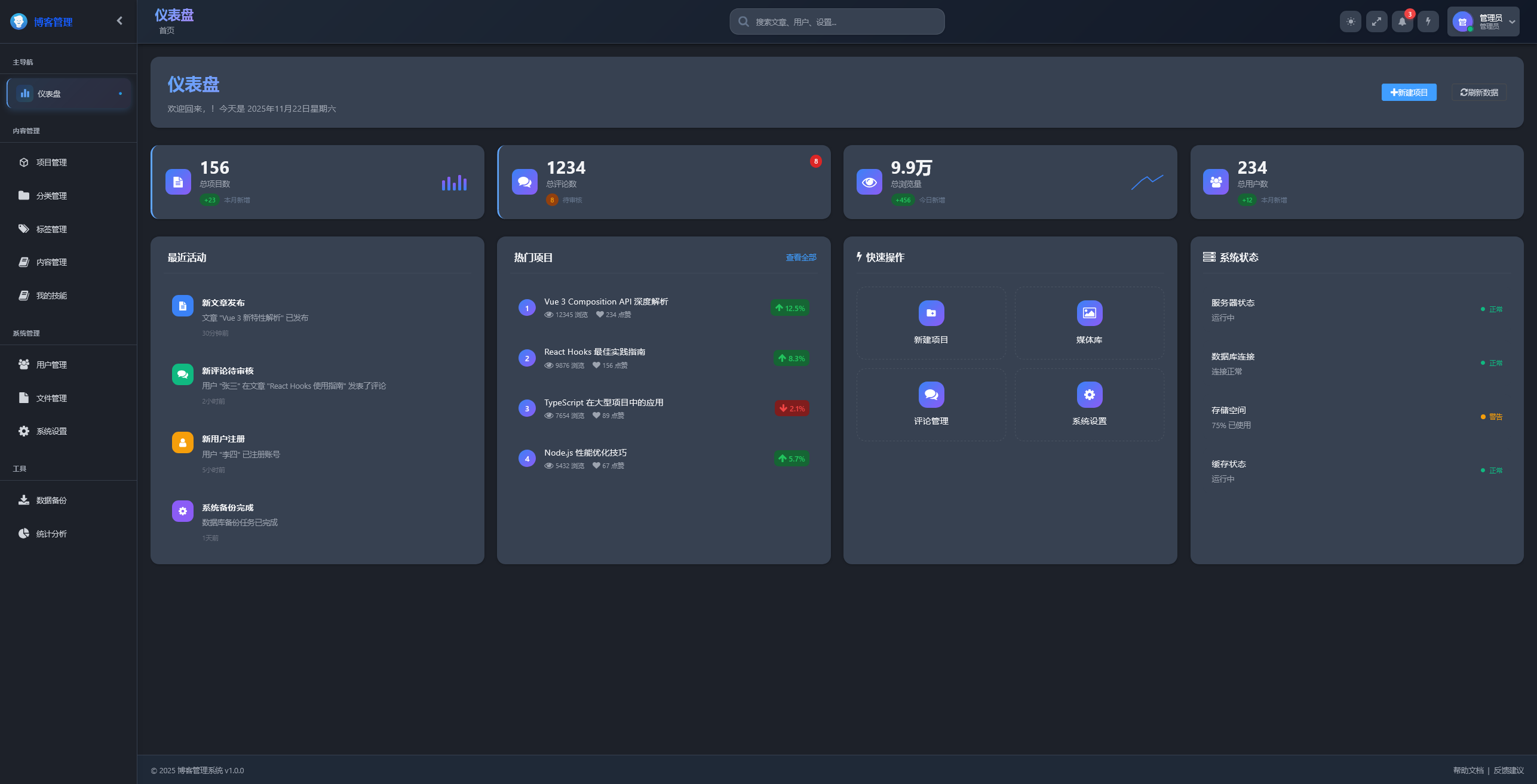Click the 帮助文档 footer link
1537x784 pixels.
[1468, 770]
